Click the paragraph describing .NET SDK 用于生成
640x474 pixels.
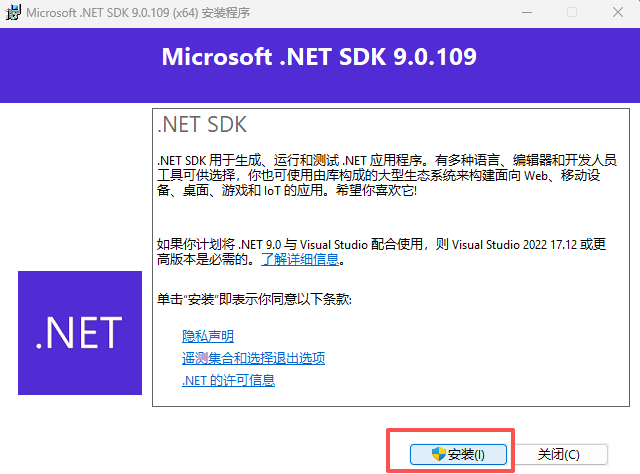(x=387, y=175)
